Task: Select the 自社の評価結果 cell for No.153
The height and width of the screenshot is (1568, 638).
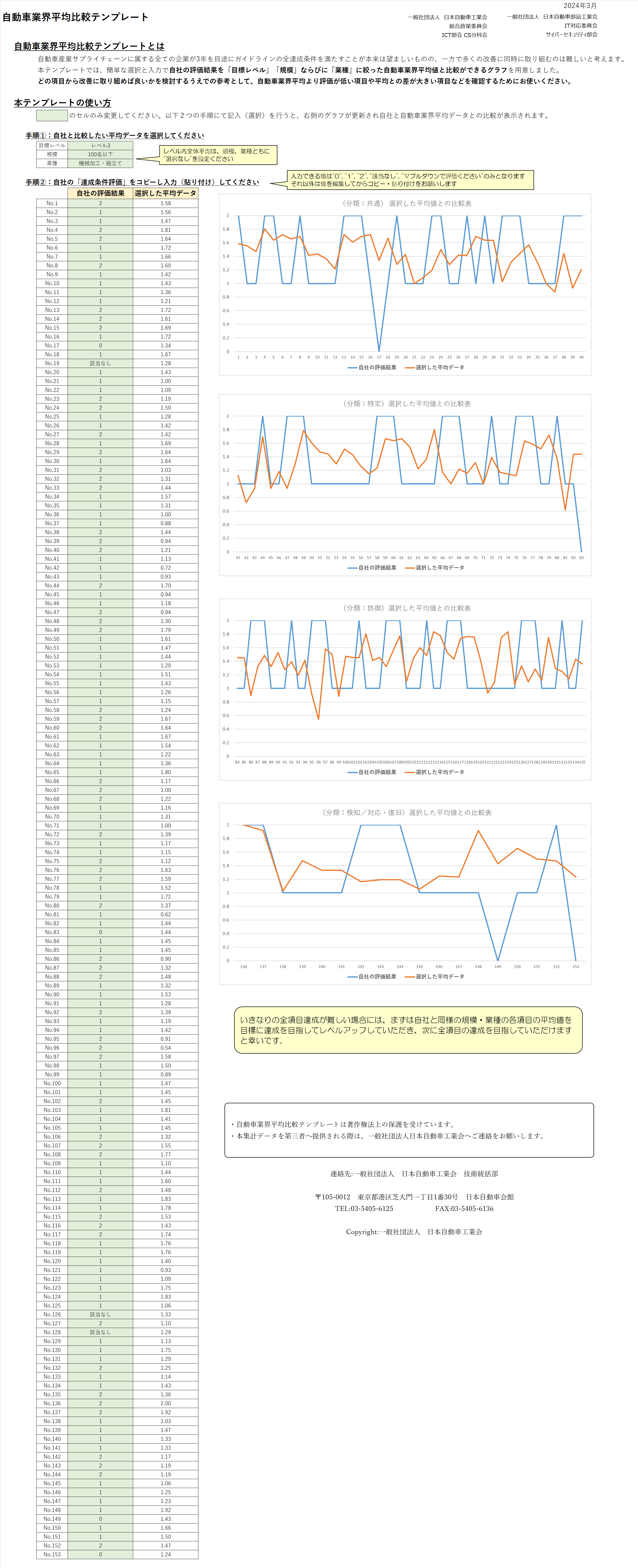Action: 101,1555
